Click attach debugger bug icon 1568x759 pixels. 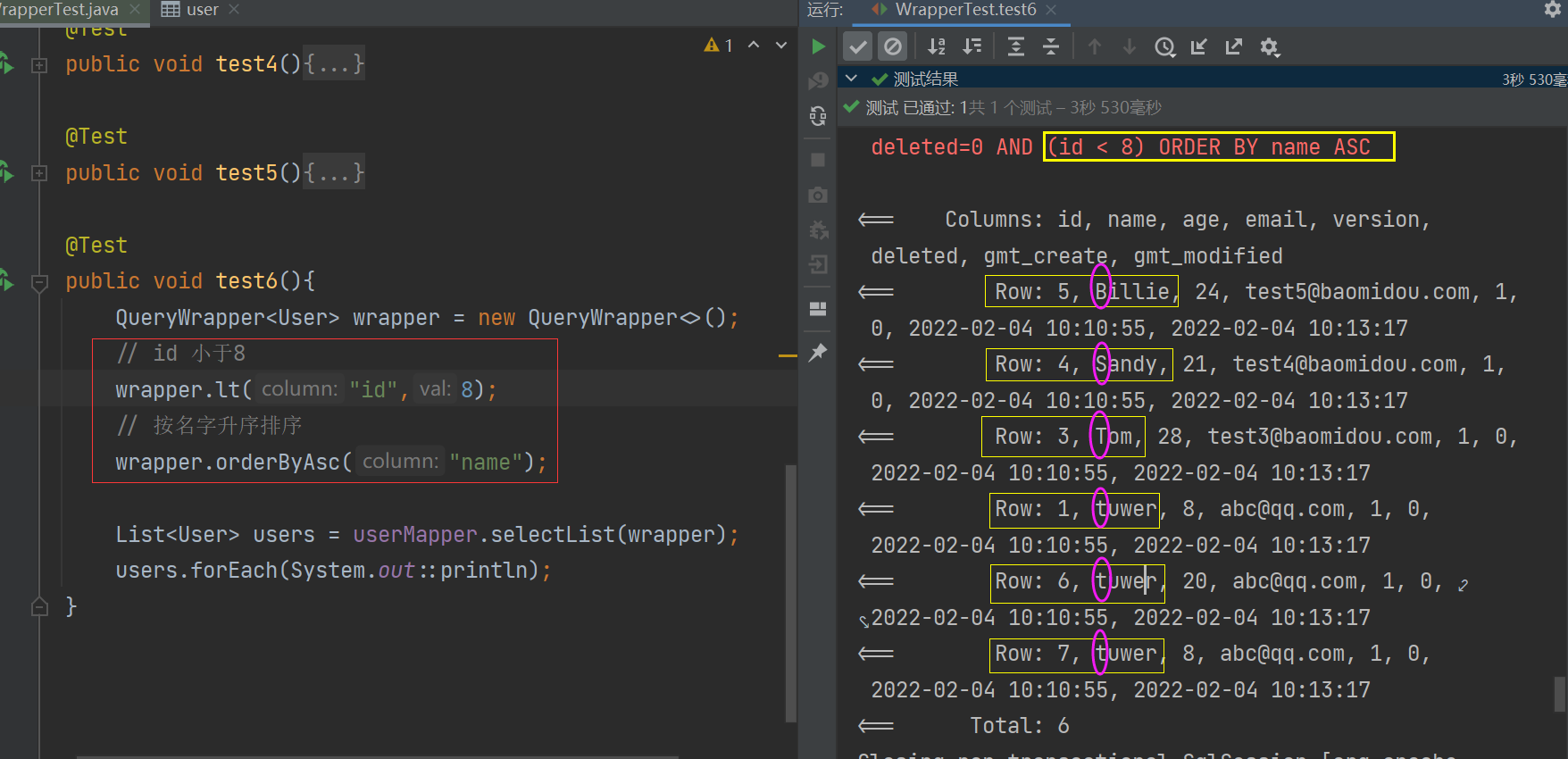click(x=818, y=229)
